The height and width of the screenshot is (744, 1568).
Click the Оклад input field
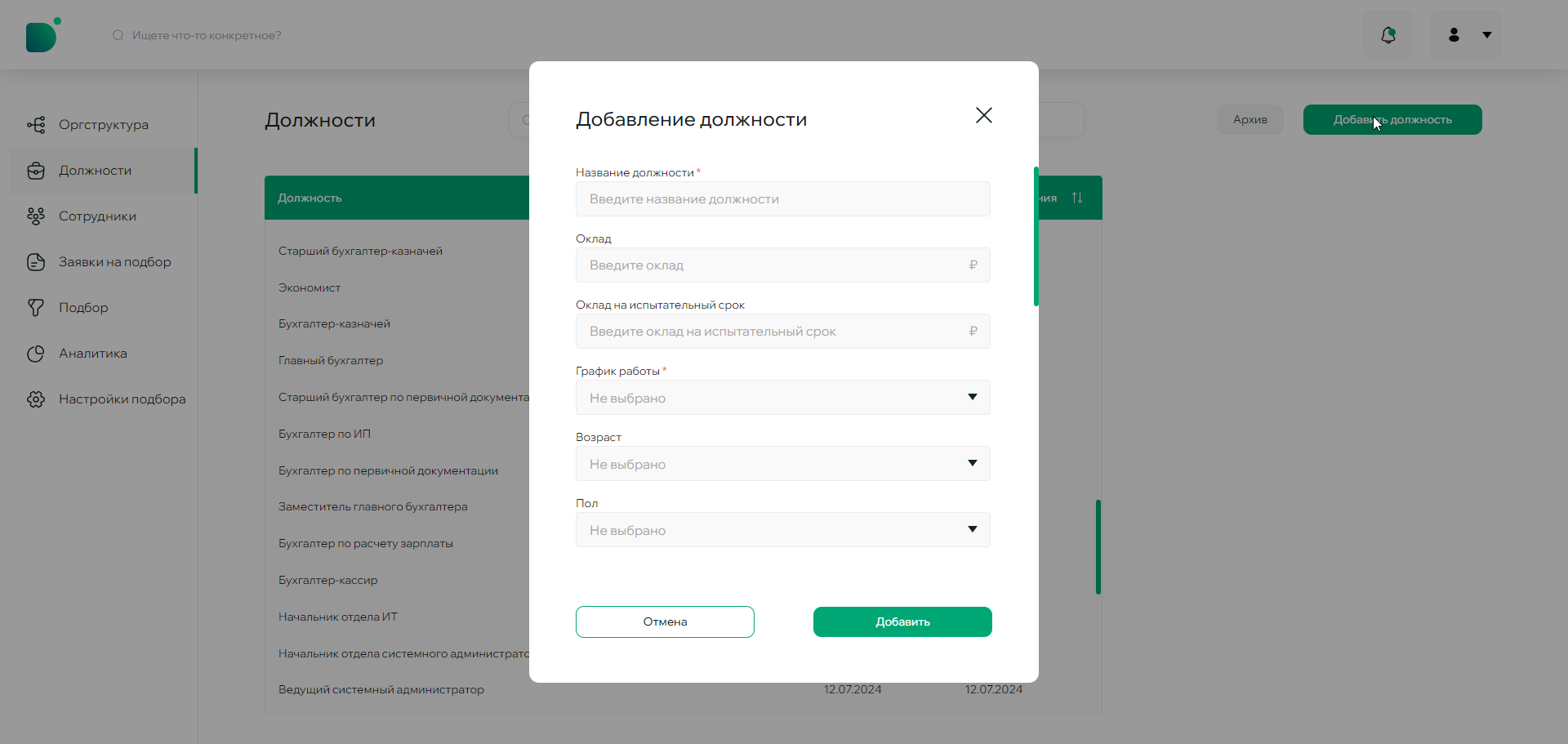pyautogui.click(x=783, y=265)
